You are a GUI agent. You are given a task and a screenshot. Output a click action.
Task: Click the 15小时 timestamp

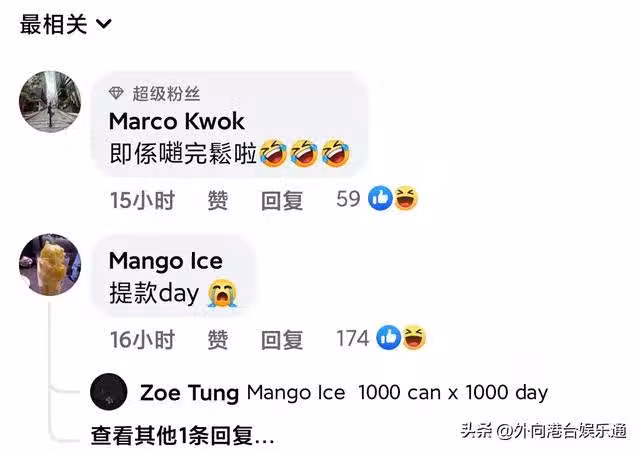(142, 200)
